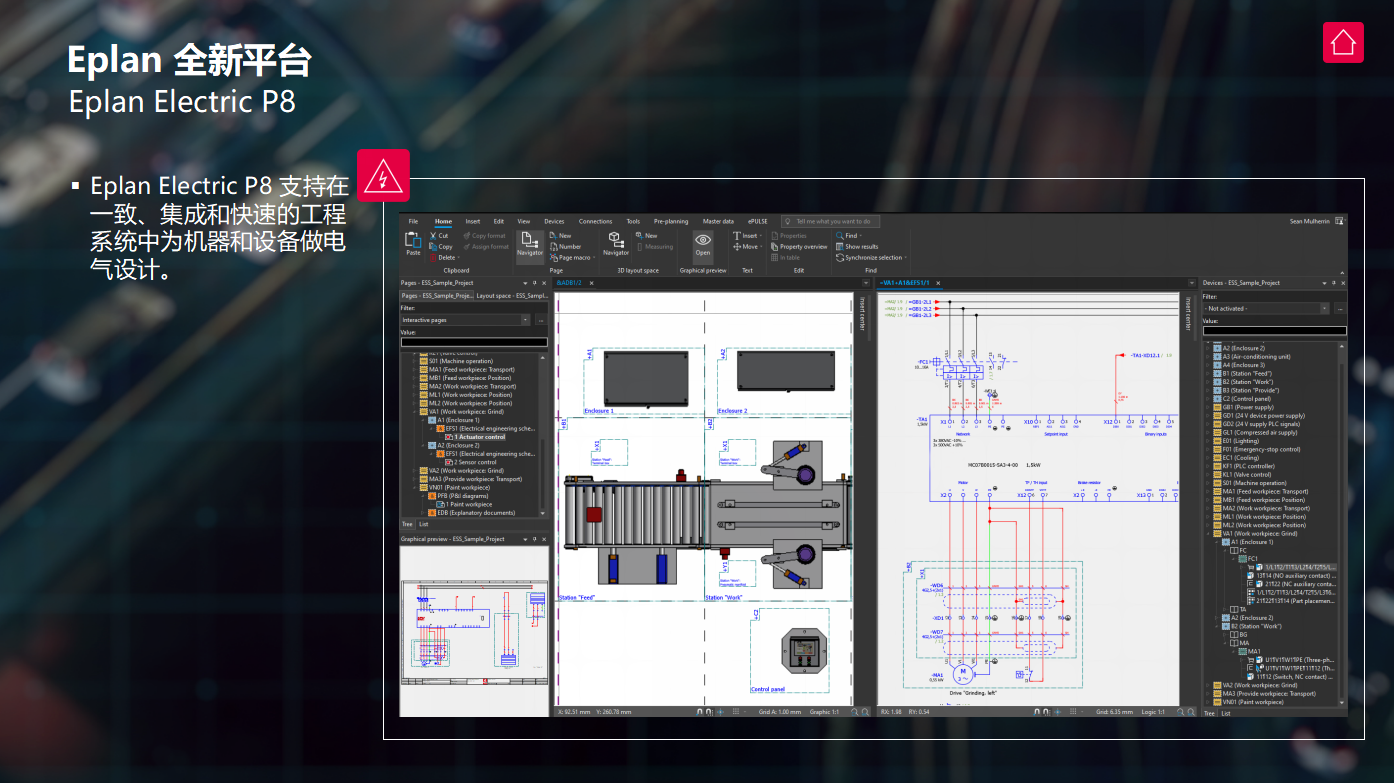Open the Graphical preview eye icon
This screenshot has width=1394, height=783.
tap(703, 240)
